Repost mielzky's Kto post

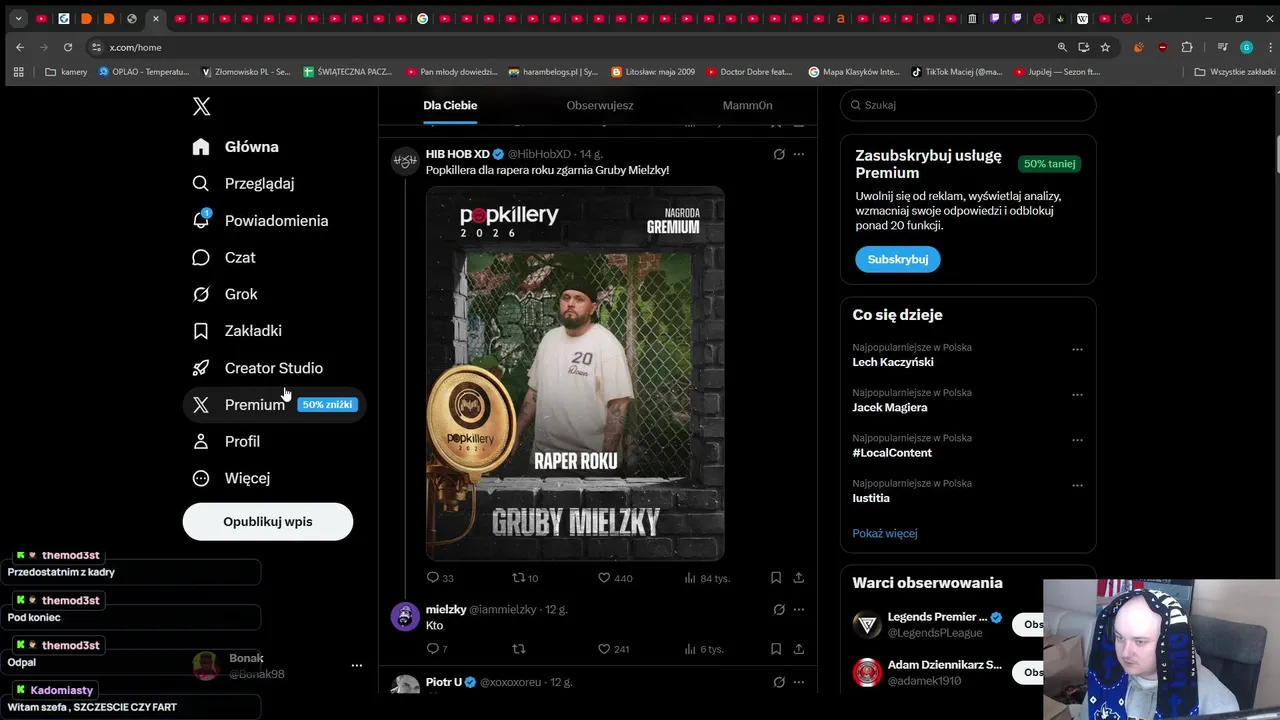click(x=518, y=649)
